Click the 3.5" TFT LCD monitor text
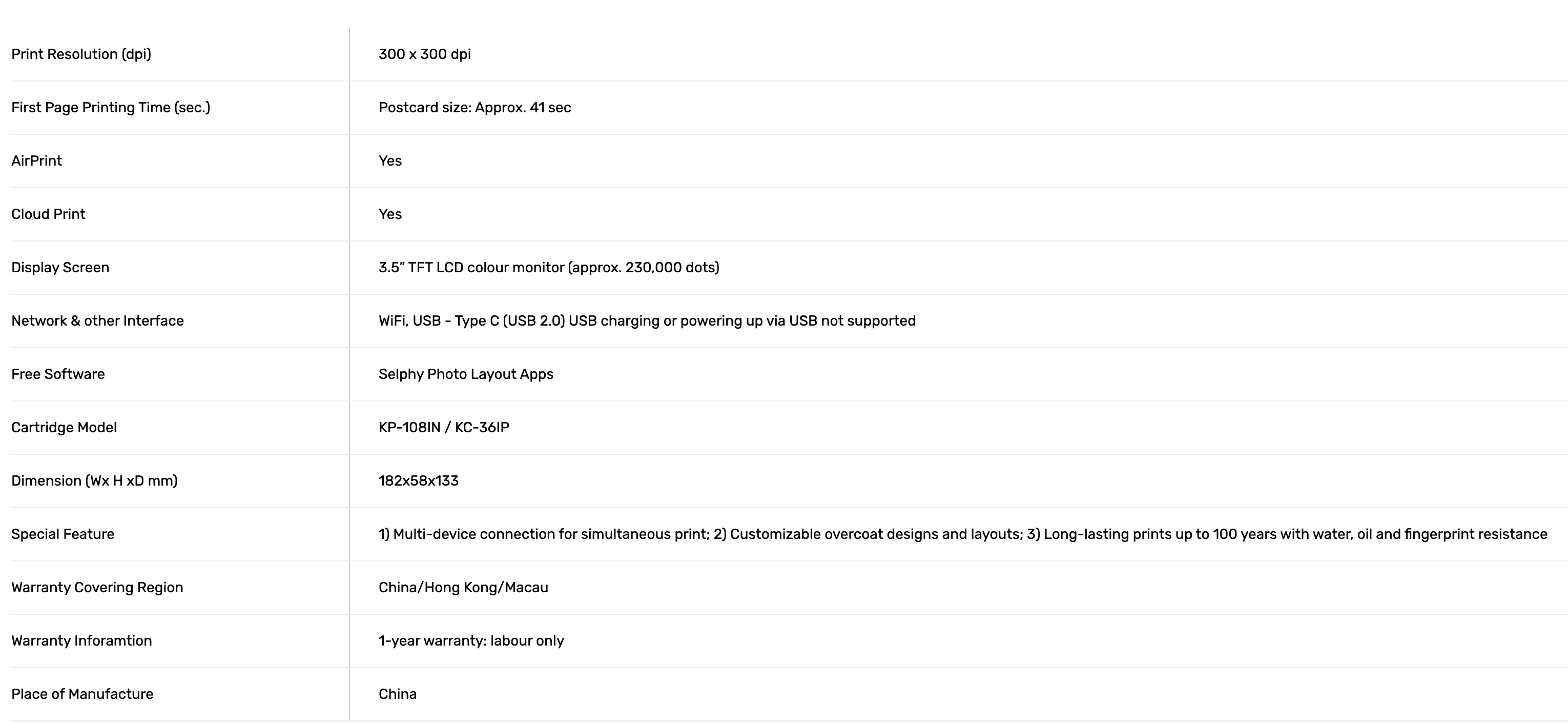The image size is (1568, 723). point(548,267)
